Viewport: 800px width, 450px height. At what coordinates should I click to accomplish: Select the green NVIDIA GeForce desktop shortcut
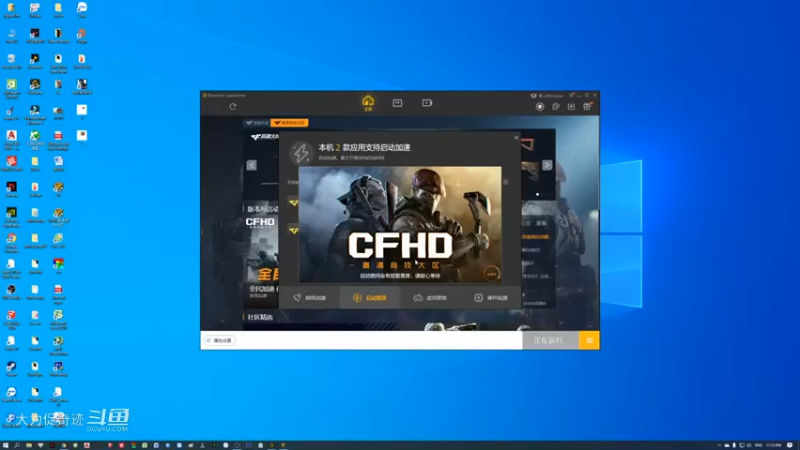click(11, 215)
